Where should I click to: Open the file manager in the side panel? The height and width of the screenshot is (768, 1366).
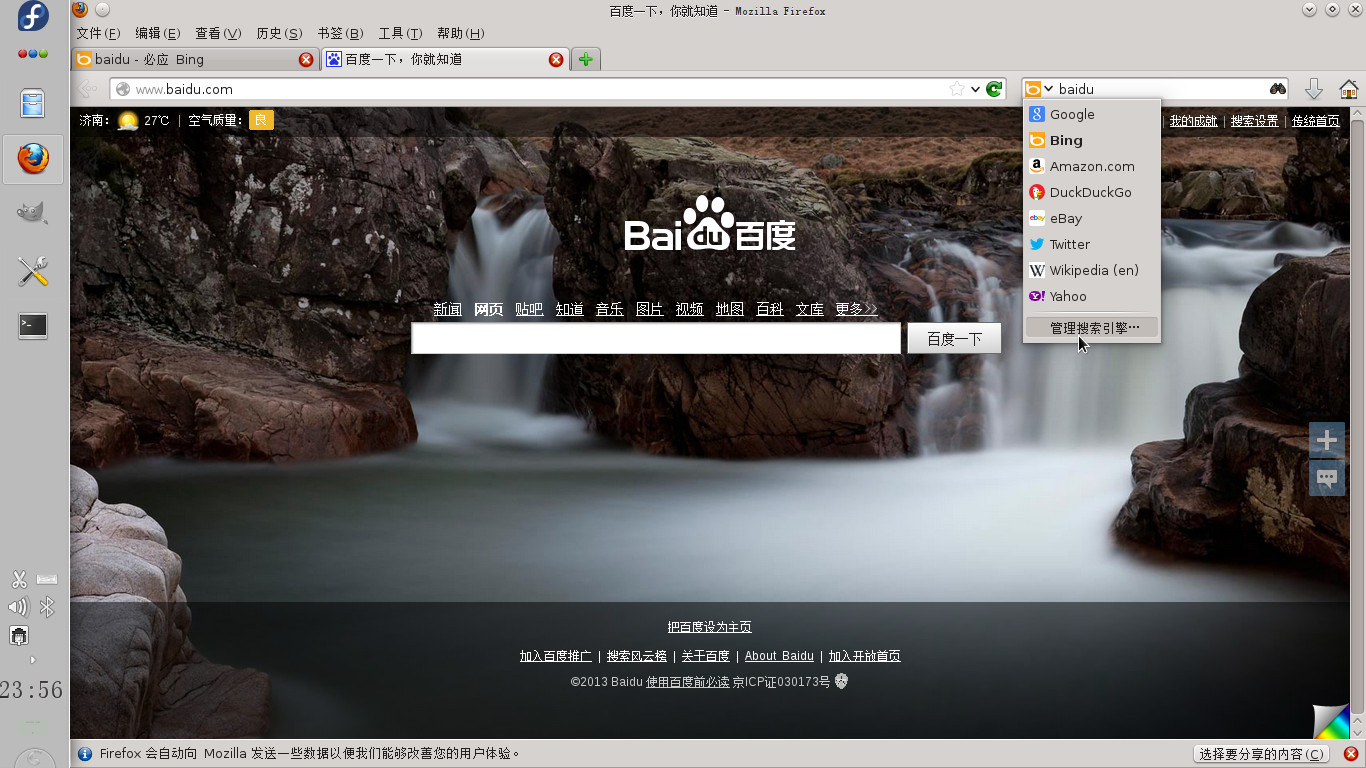click(x=33, y=103)
